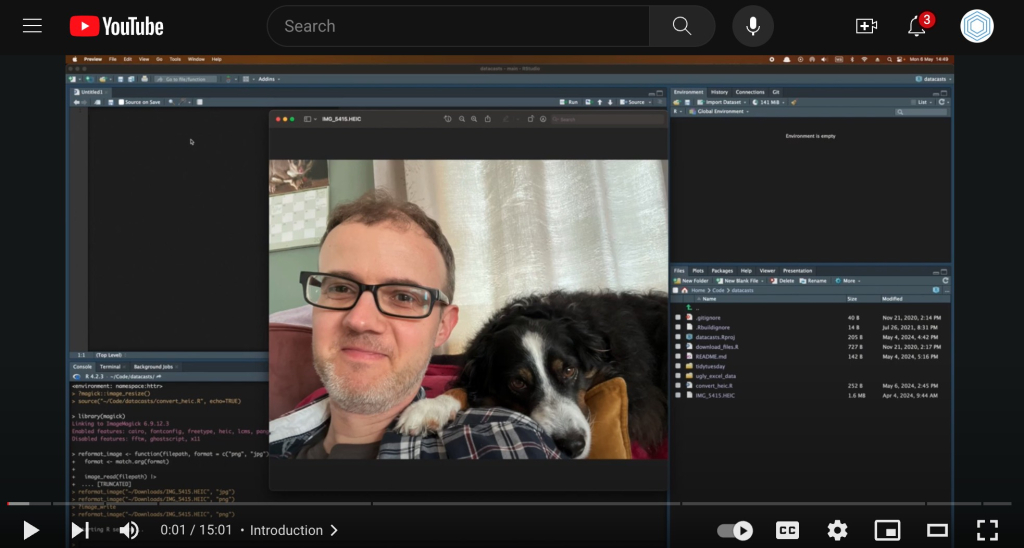
Task: Open the Source button dropdown arrow
Action: pos(650,102)
